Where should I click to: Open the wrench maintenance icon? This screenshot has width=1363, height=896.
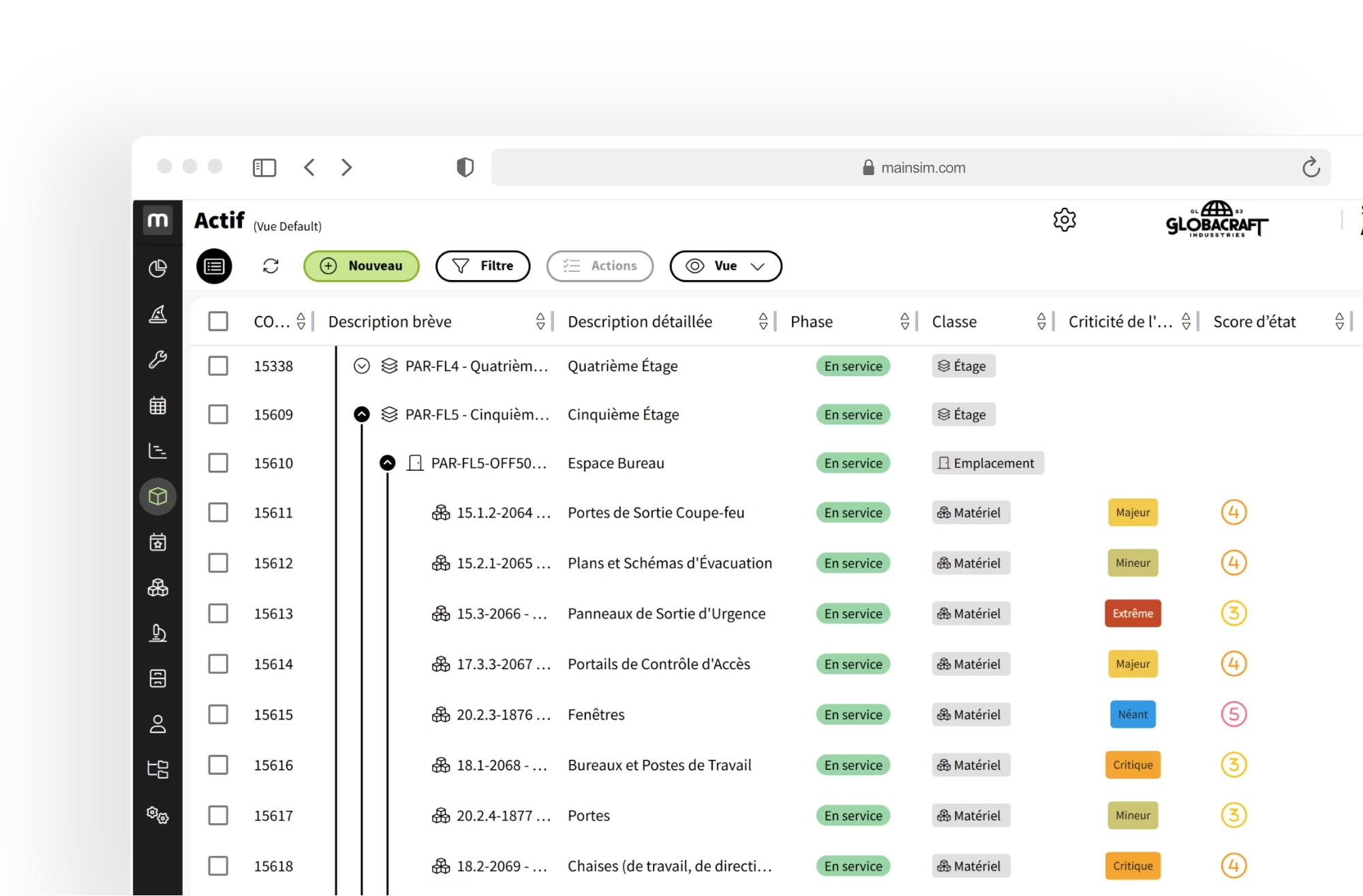157,359
